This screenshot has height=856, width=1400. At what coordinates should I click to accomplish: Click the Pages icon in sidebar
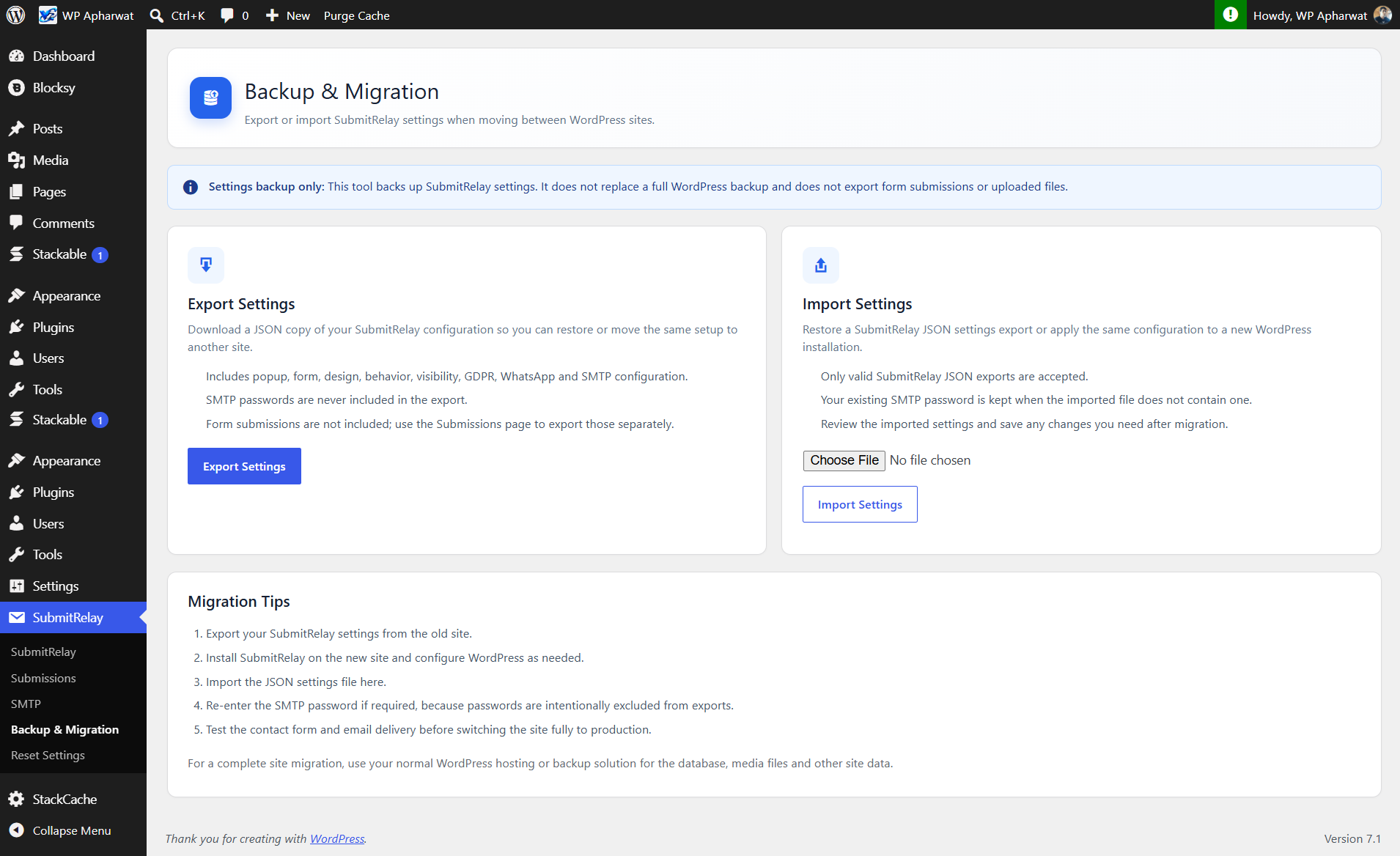coord(16,192)
